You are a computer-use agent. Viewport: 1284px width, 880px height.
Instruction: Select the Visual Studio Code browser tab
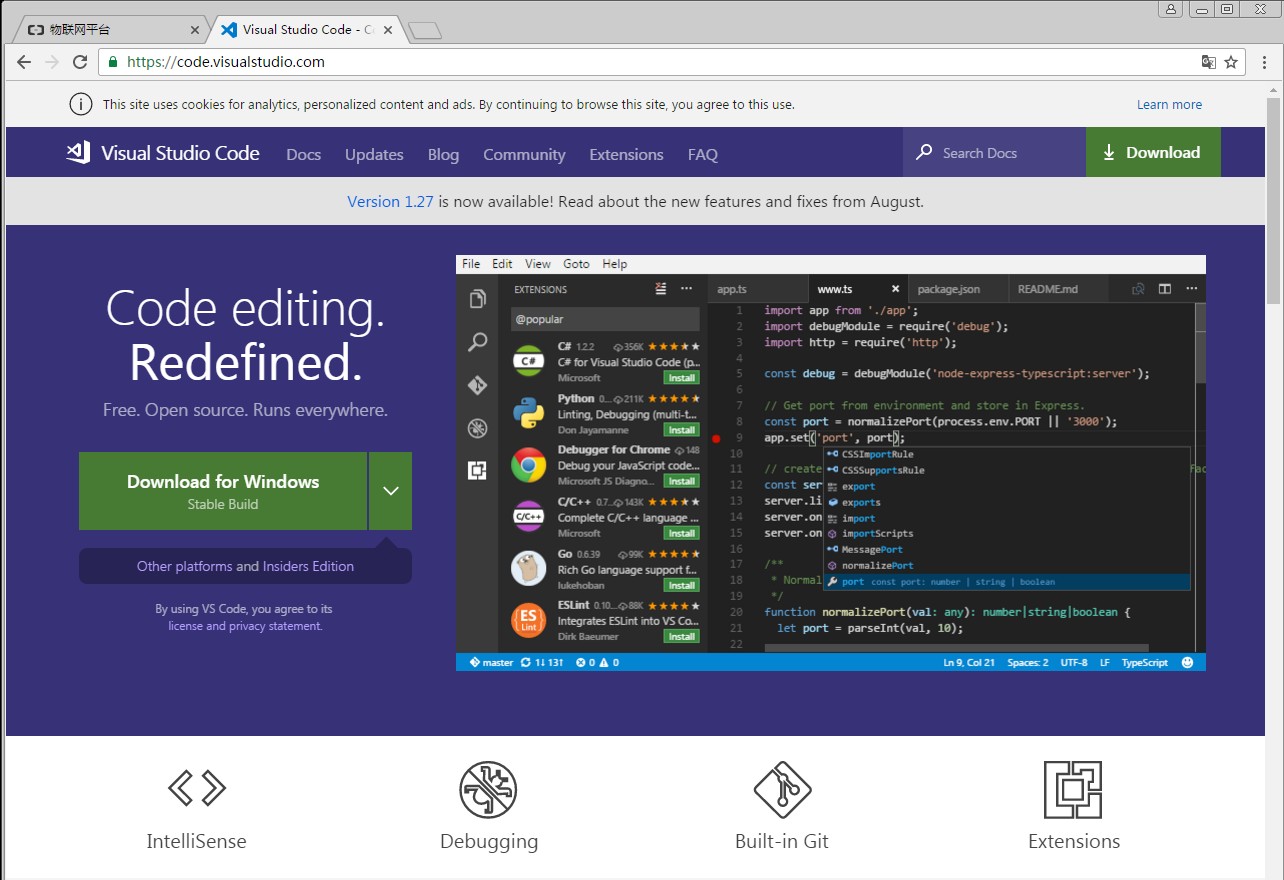305,30
